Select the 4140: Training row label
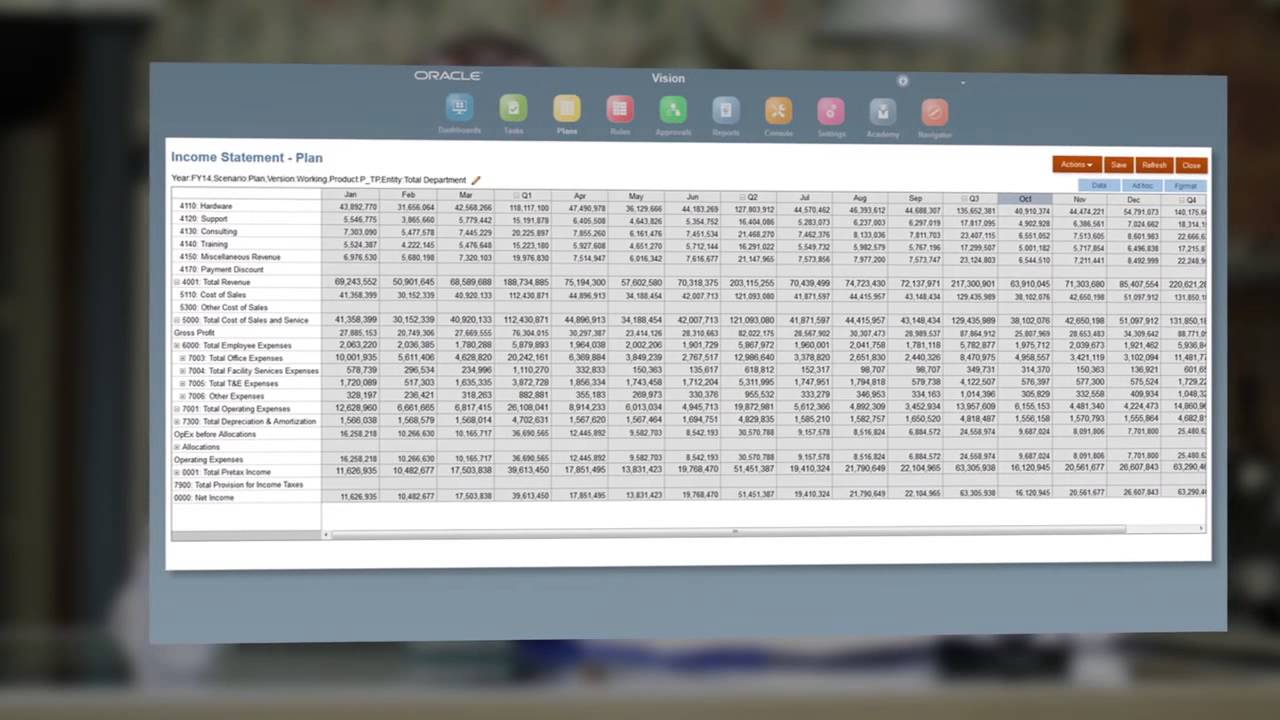1280x720 pixels. [204, 244]
